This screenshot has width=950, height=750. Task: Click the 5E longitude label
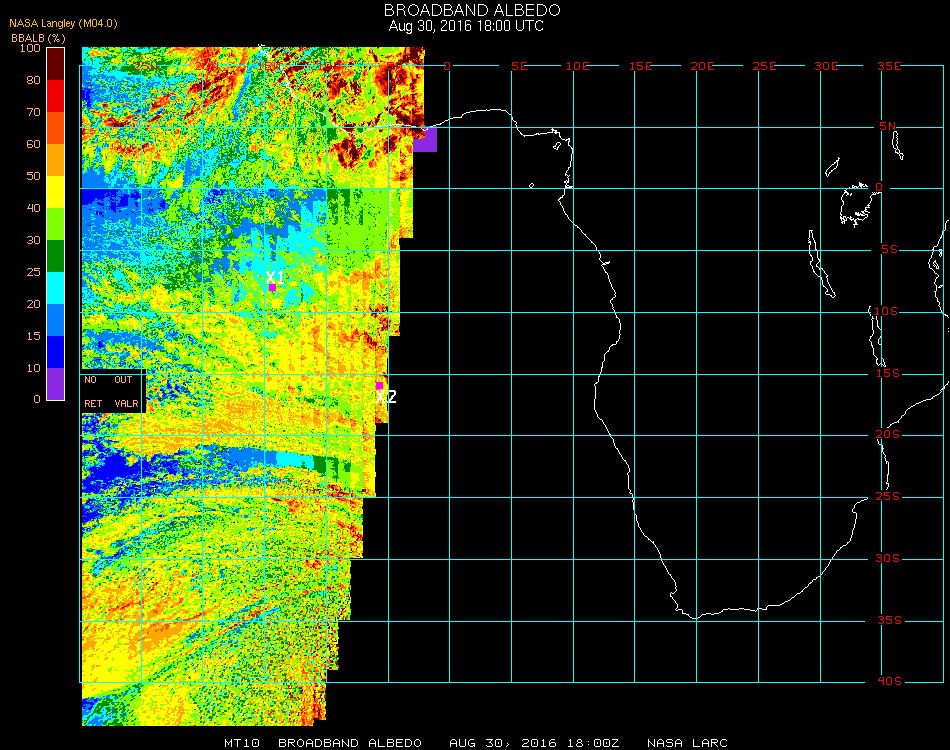[x=519, y=66]
